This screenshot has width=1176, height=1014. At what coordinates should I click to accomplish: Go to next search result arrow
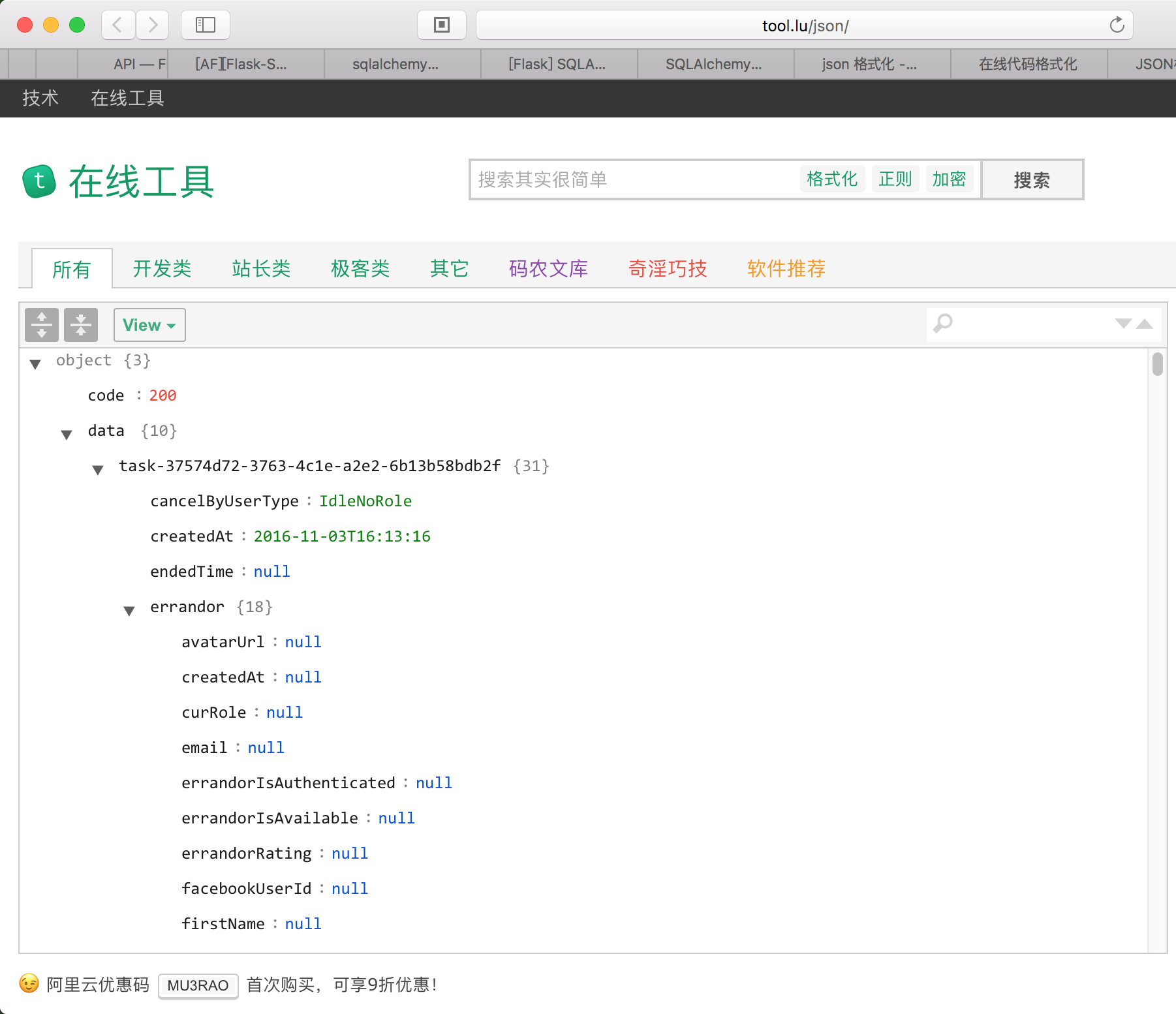tap(1123, 324)
